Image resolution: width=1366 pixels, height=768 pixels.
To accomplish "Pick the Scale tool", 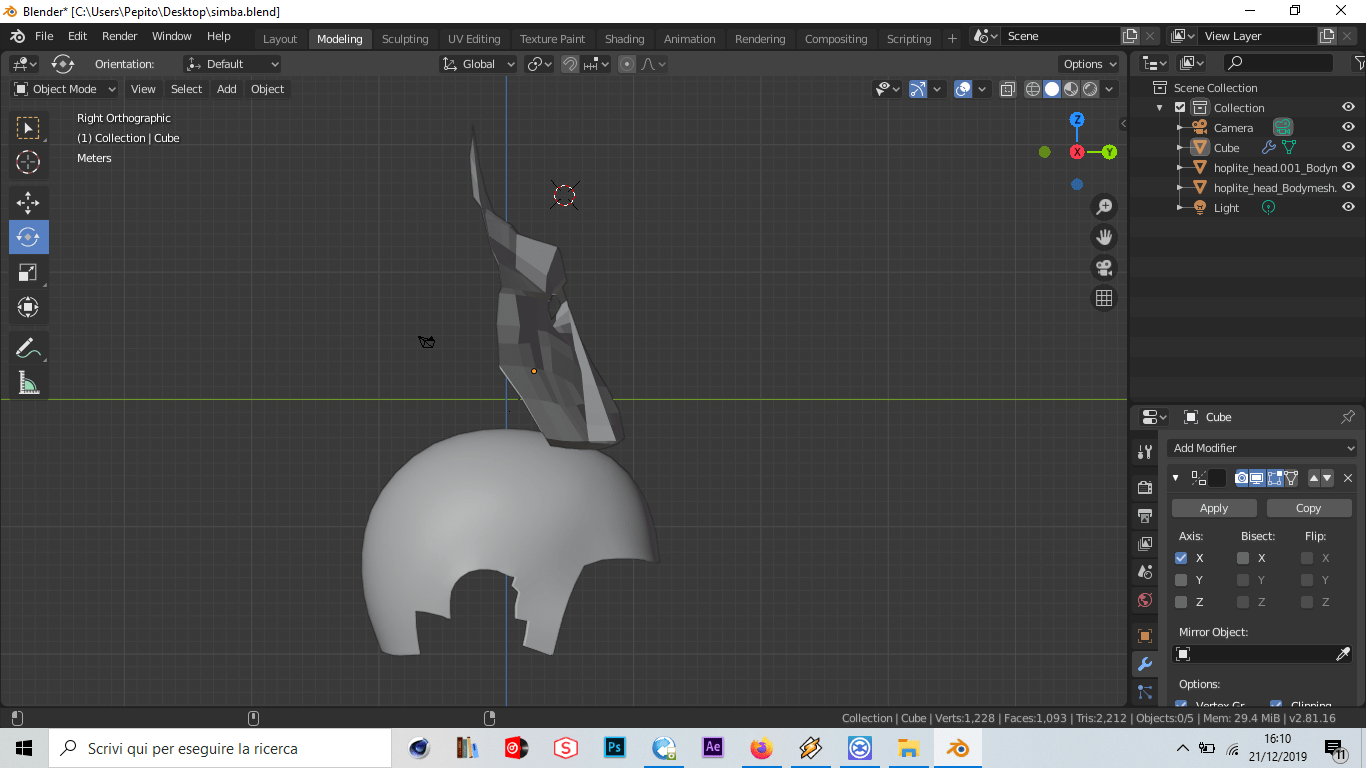I will click(x=28, y=272).
